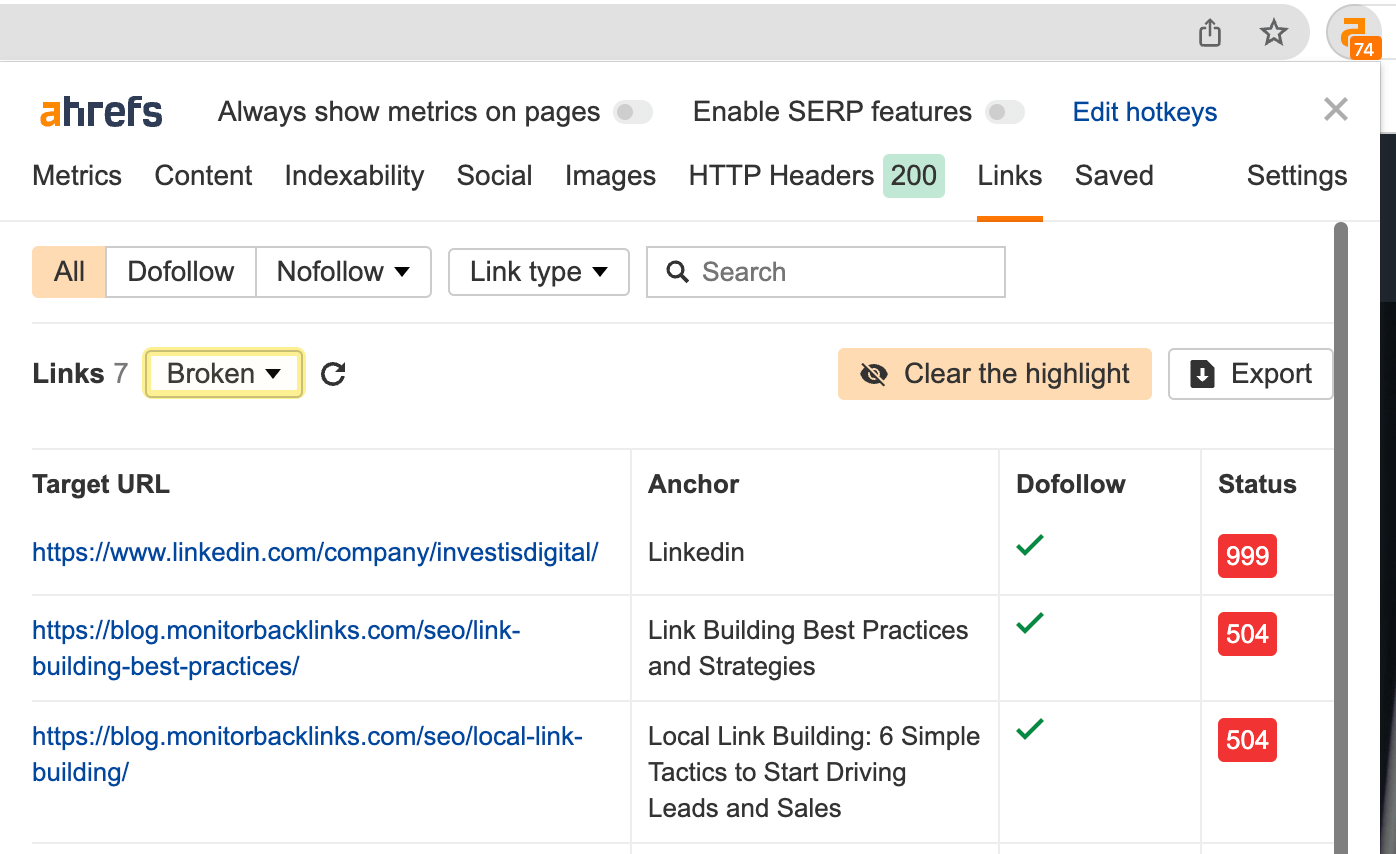Change the Broken links filter
The image size is (1396, 854).
[223, 373]
